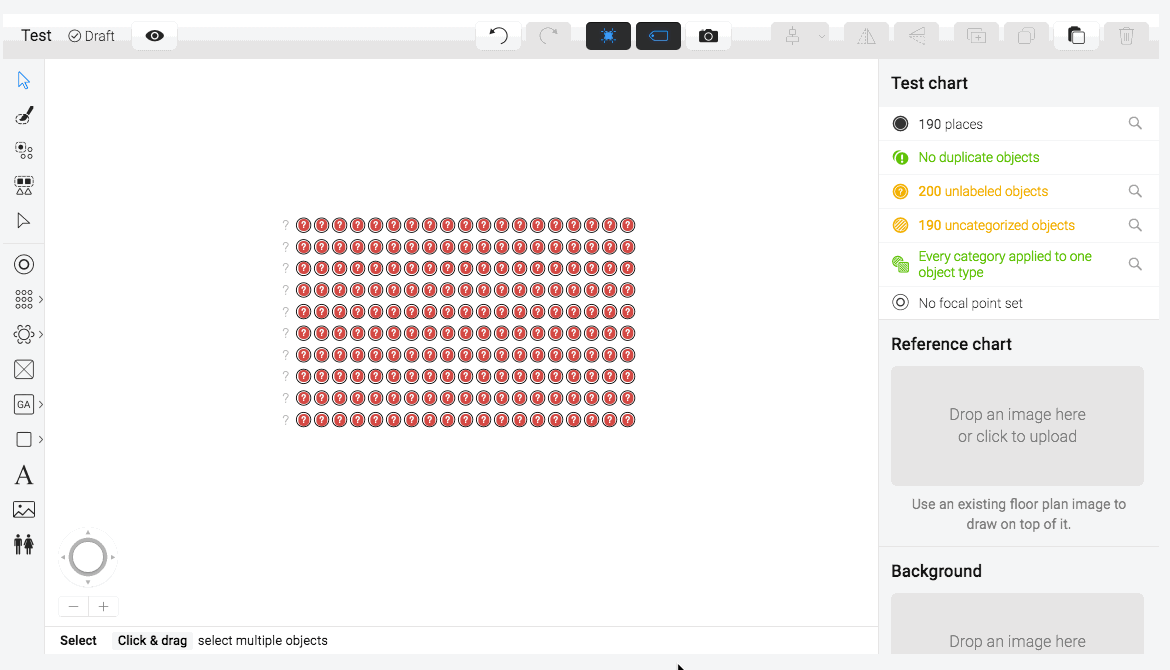
Task: Click "Use an existing floor plan image" text
Action: coord(1019,514)
